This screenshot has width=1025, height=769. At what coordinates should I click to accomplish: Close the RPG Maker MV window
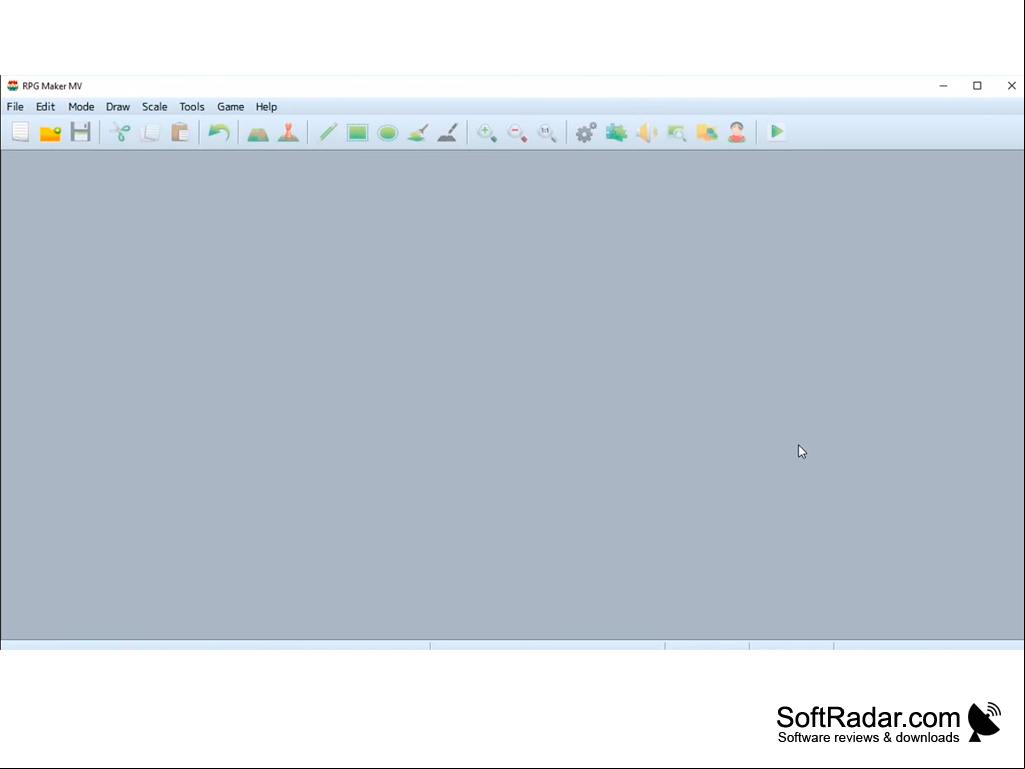pos(1011,86)
